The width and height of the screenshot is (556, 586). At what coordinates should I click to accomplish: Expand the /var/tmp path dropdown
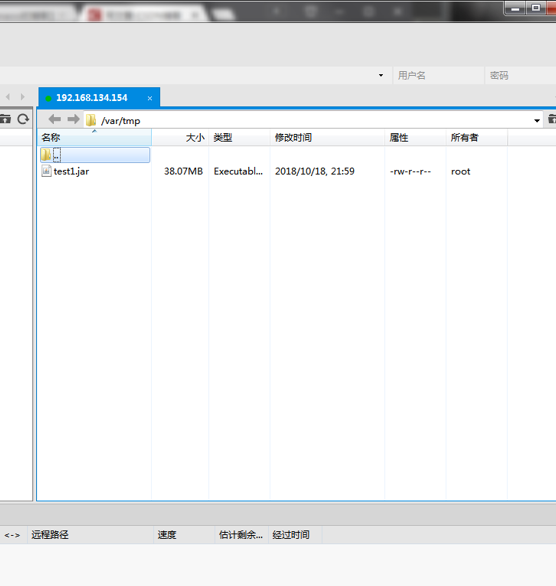click(537, 120)
